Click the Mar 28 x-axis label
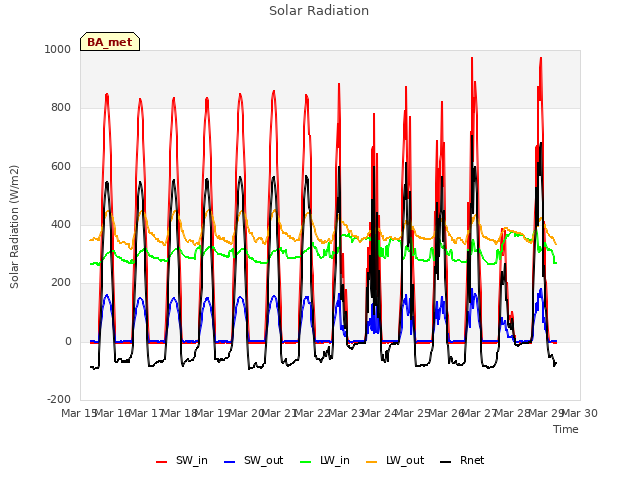Image resolution: width=640 pixels, height=480 pixels. 513,413
